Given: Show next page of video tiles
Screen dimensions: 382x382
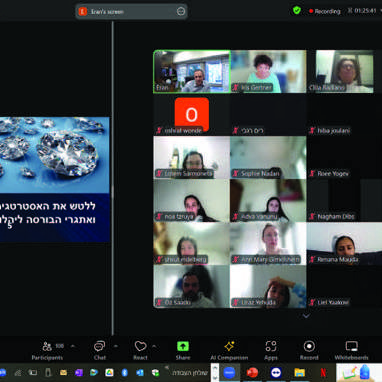Looking at the screenshot, I should click(x=306, y=315).
